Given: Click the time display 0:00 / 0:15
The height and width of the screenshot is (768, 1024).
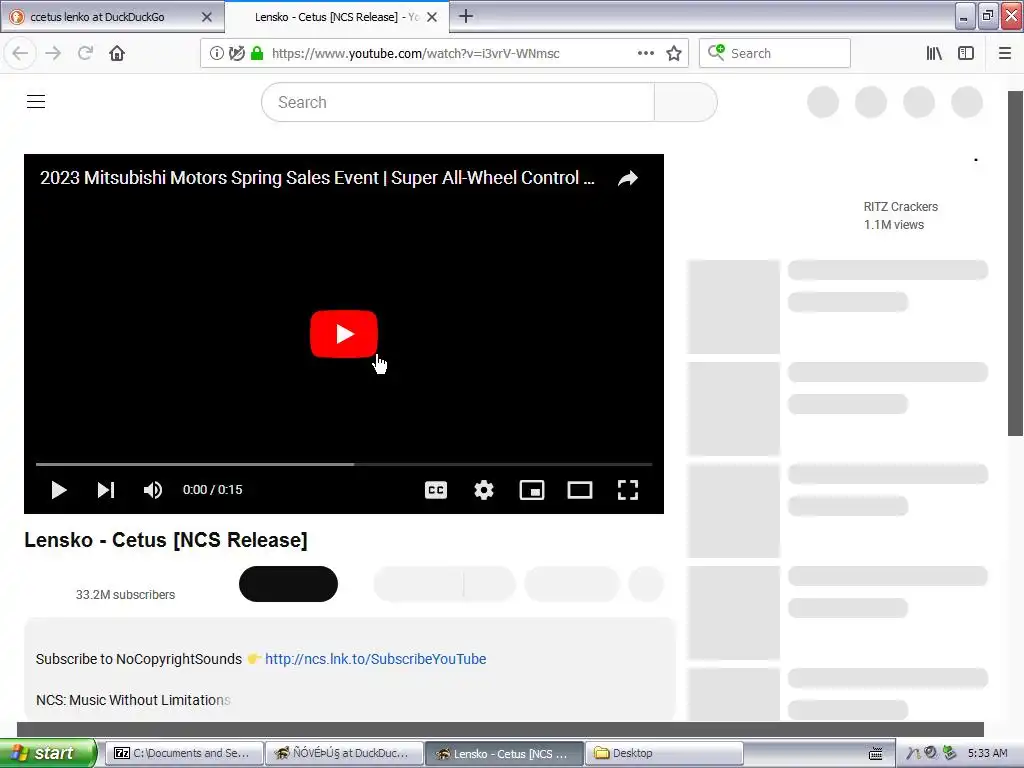Looking at the screenshot, I should (x=212, y=490).
